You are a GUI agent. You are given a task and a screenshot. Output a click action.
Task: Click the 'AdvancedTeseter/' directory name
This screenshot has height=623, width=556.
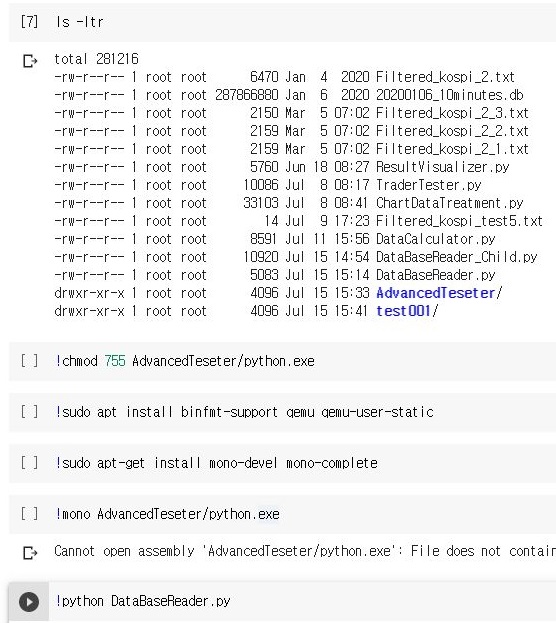(x=439, y=293)
